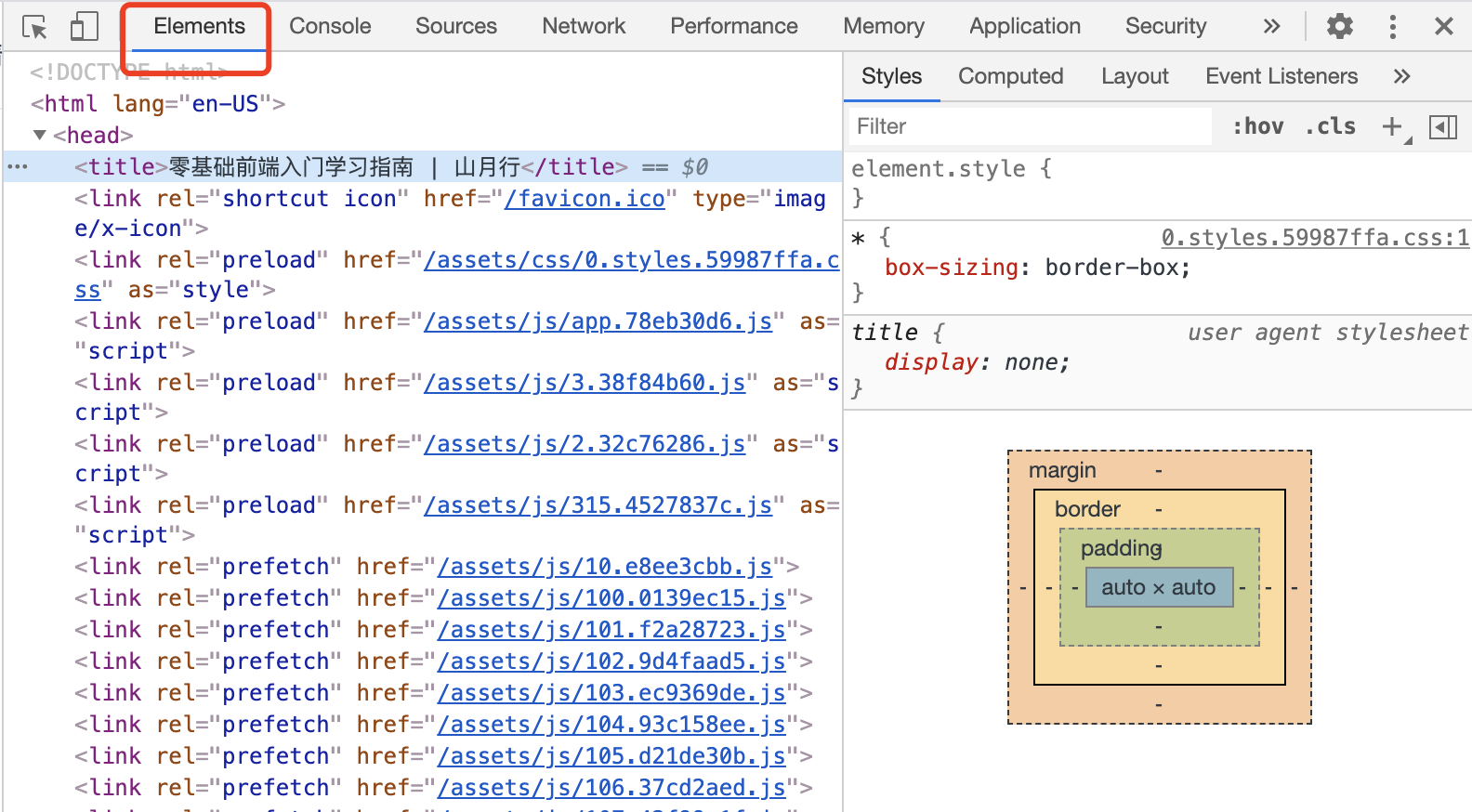Open the /assets/js/3.38f84b60.js link
Screen dimensions: 1472x812
coord(585,383)
